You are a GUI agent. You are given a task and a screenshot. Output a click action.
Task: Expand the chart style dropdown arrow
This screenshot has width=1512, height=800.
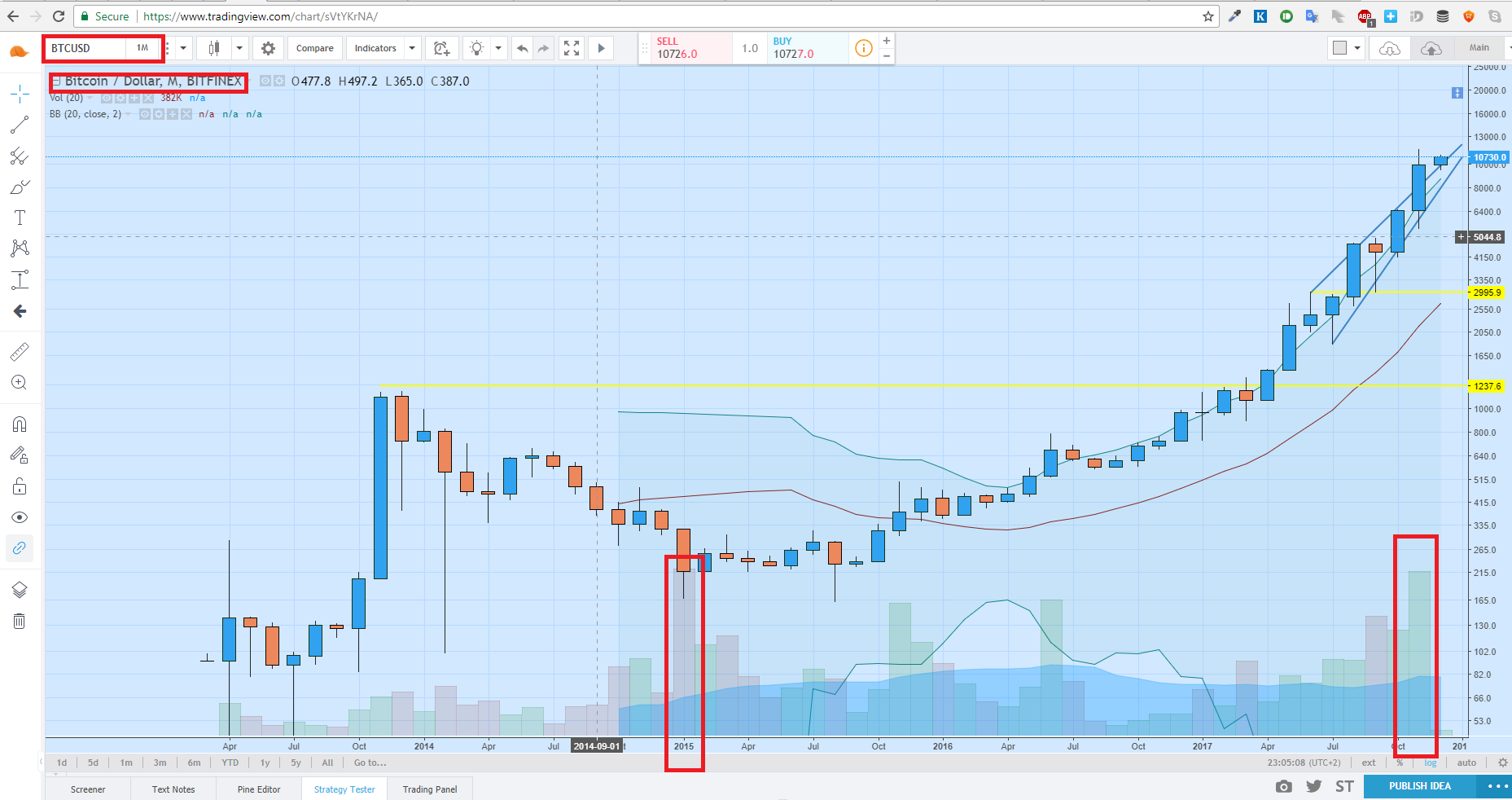pos(239,48)
